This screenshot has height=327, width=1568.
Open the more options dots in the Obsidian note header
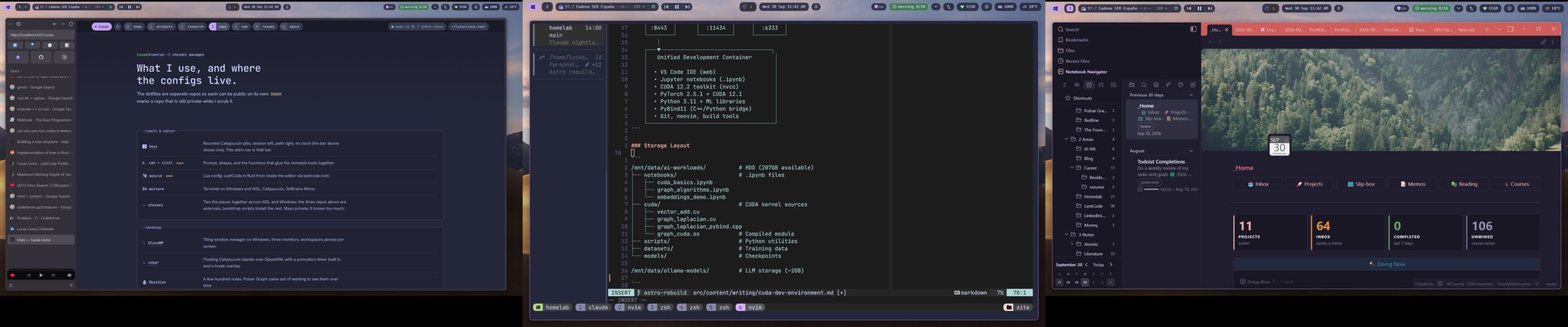(1553, 43)
